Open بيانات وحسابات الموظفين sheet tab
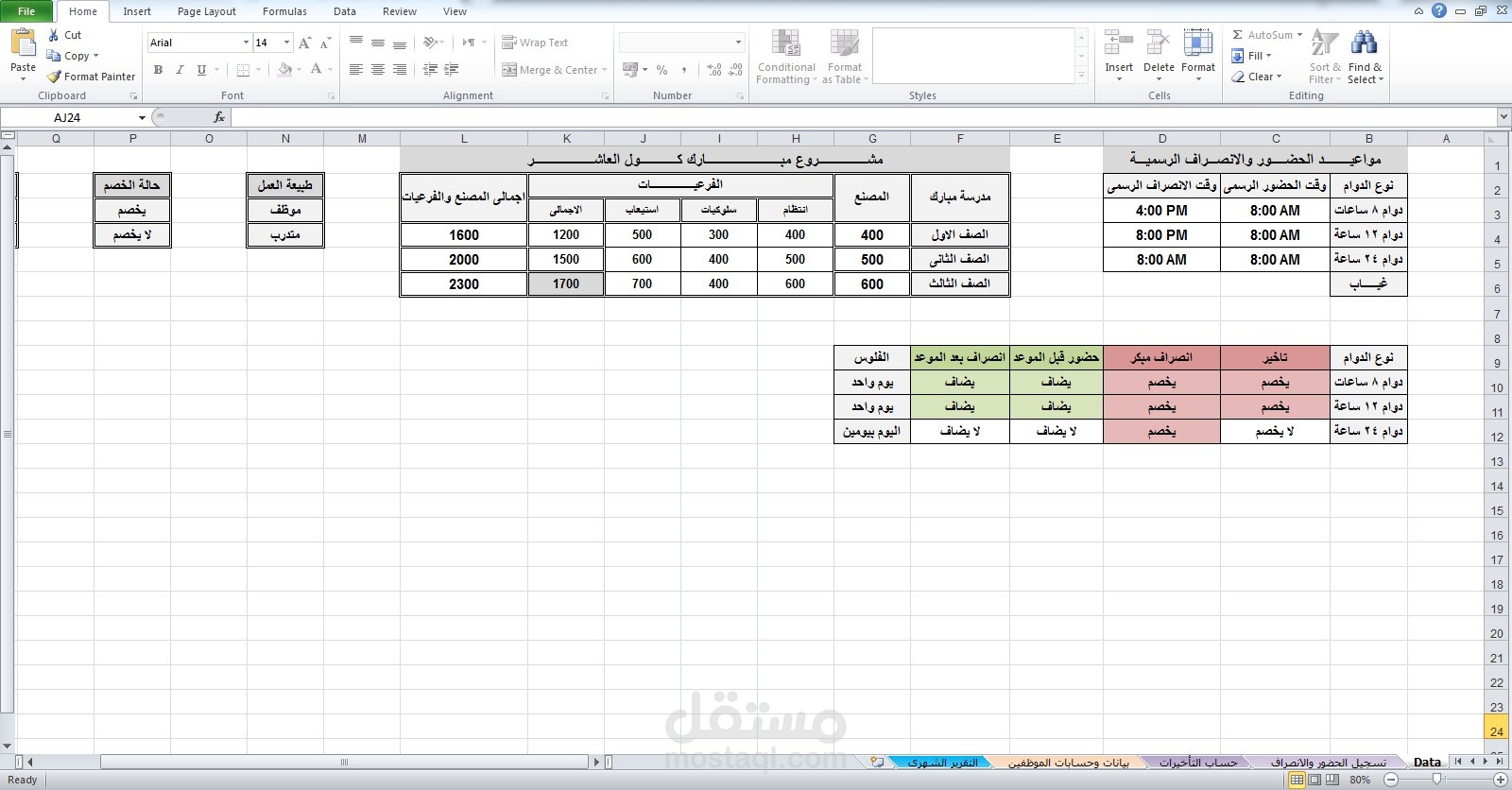 [x=1068, y=762]
